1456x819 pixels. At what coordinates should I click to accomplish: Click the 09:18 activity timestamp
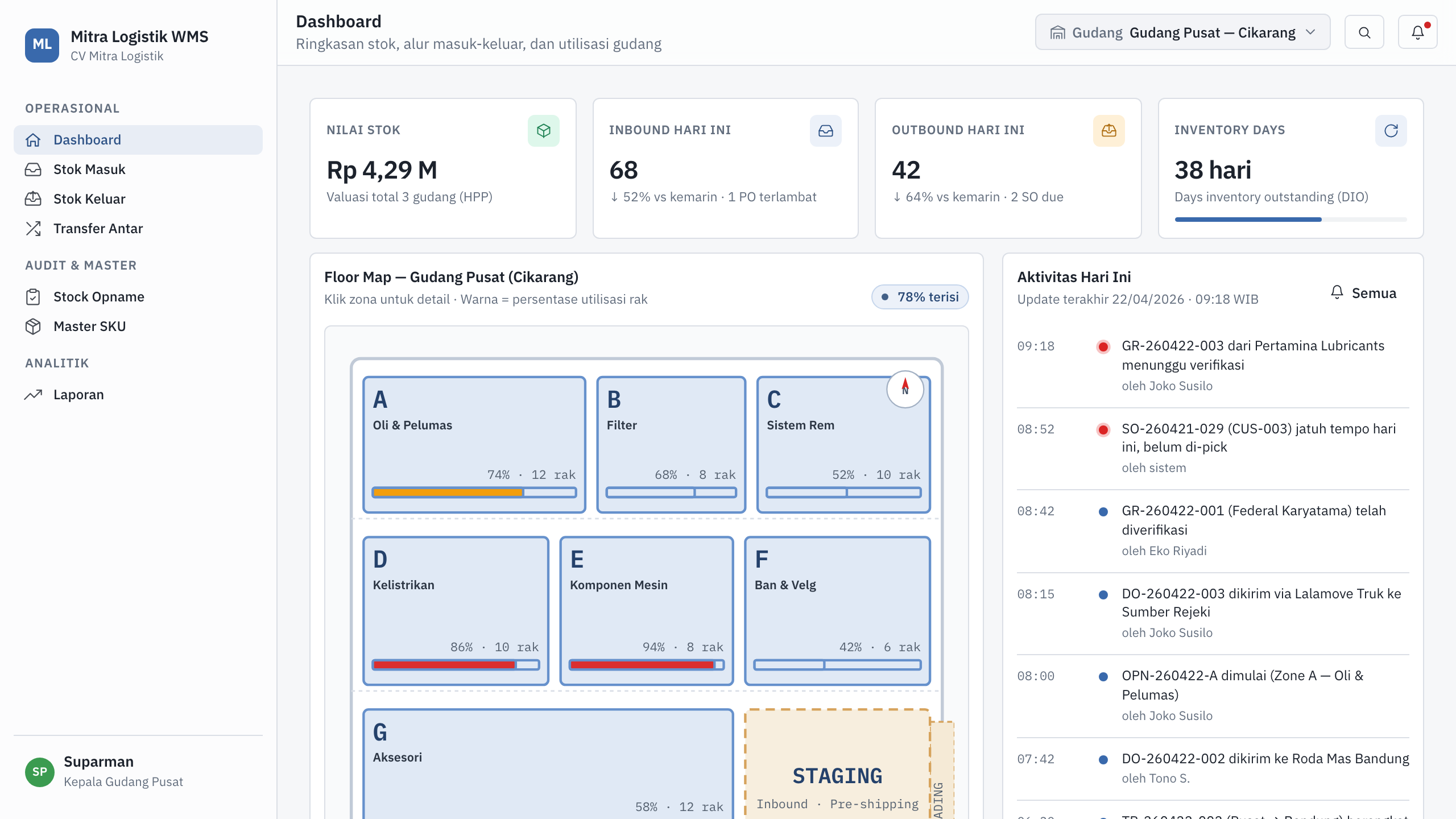tap(1036, 346)
